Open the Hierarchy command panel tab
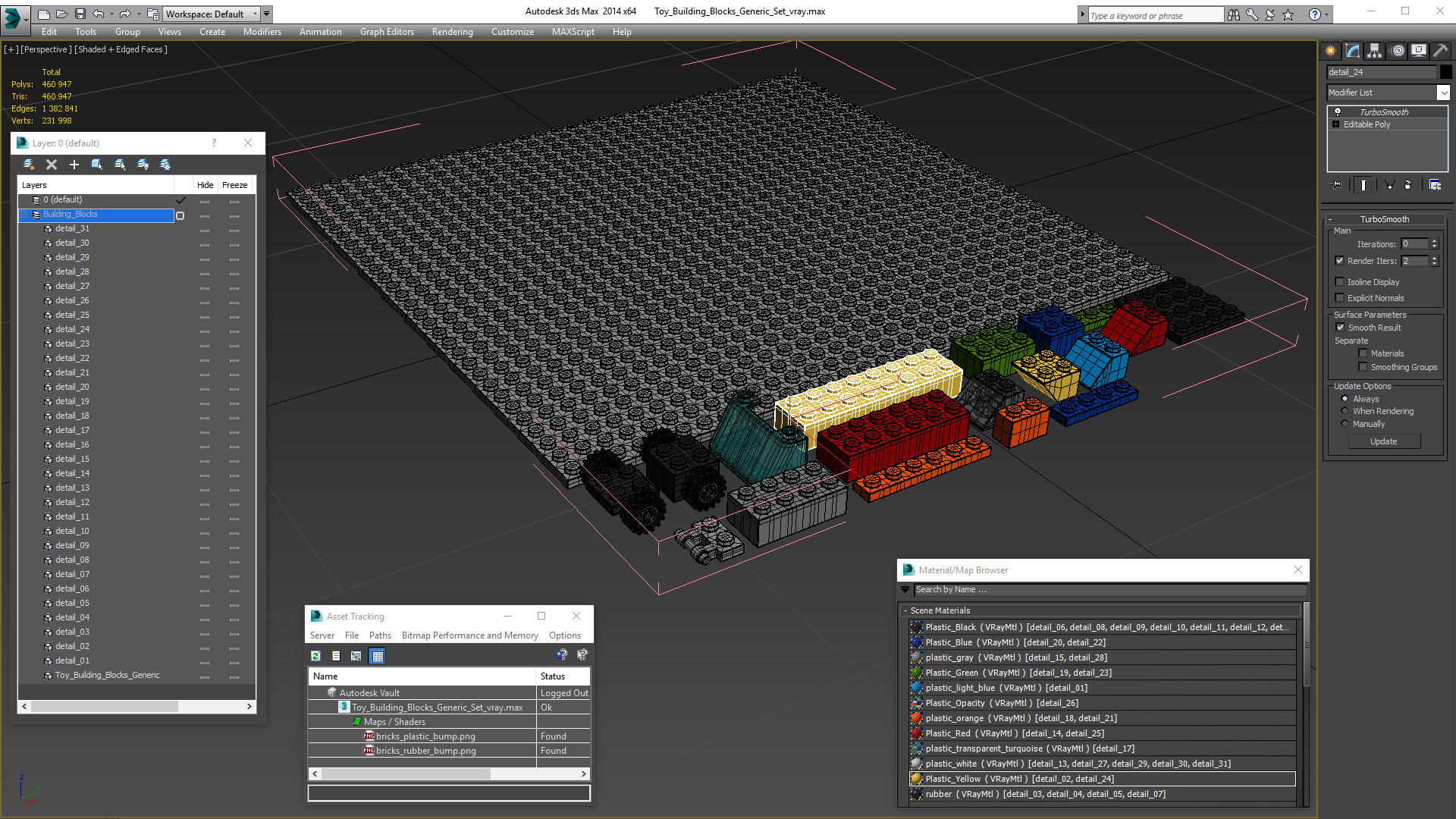 pyautogui.click(x=1374, y=51)
